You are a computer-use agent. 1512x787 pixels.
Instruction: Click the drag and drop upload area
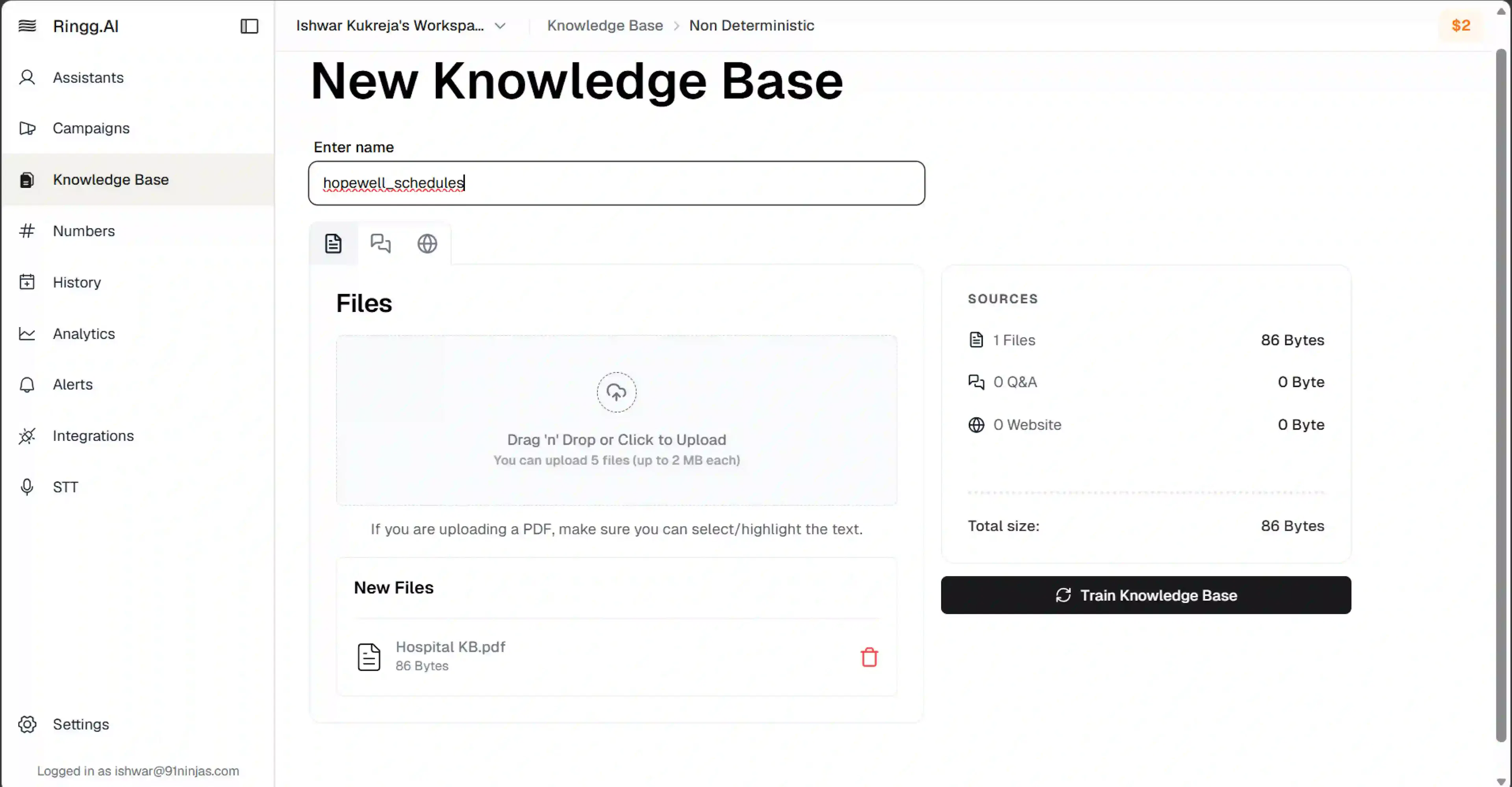click(616, 420)
